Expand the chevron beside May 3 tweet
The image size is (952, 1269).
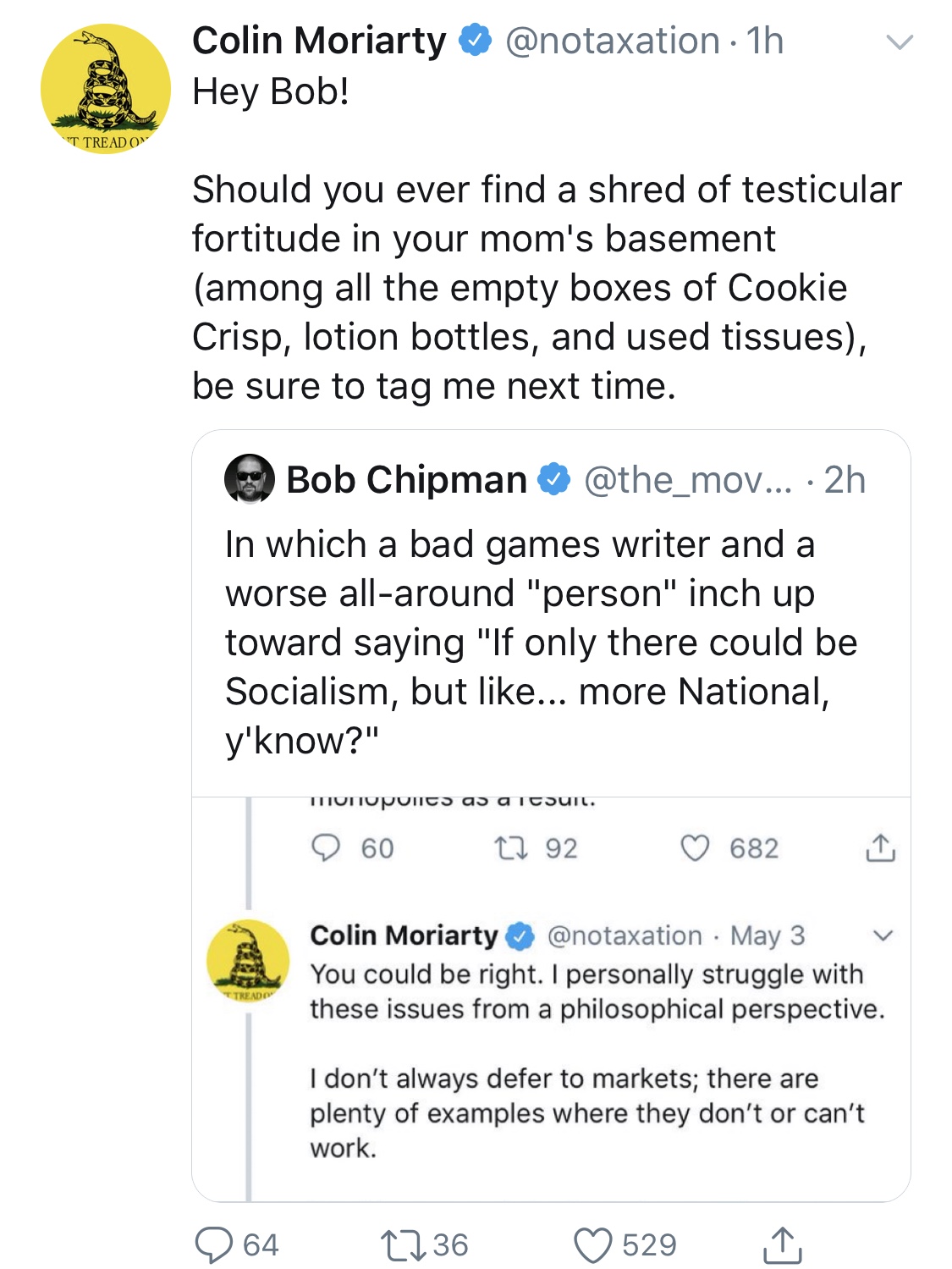[883, 935]
